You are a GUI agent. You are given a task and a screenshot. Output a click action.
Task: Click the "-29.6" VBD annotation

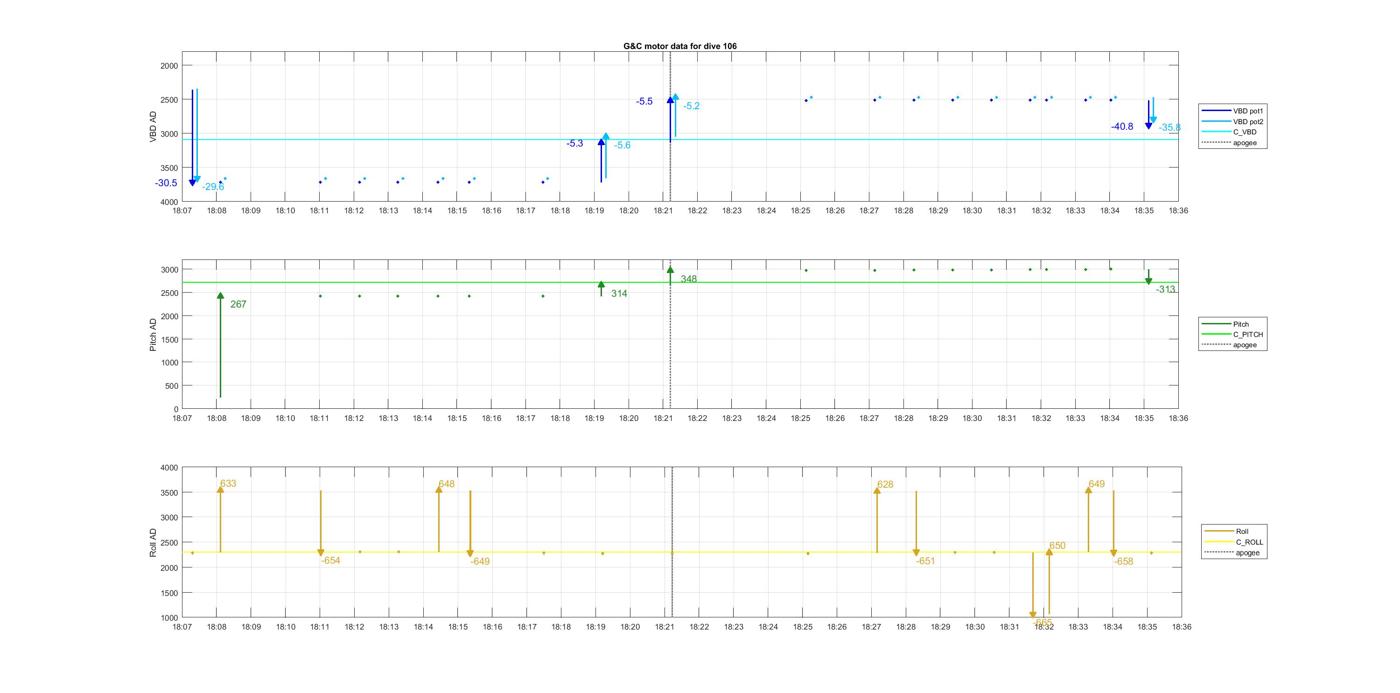coord(213,187)
